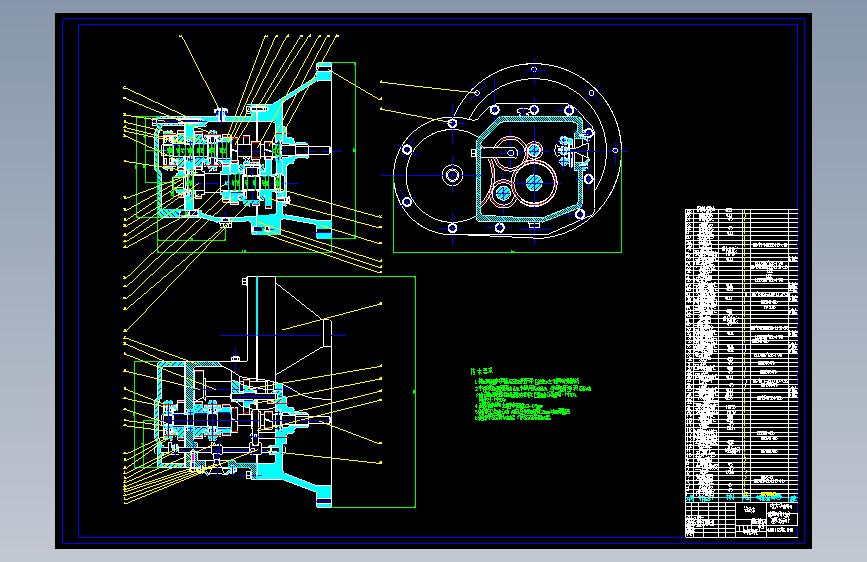Select the hatched housing outline in the circular end view
The height and width of the screenshot is (562, 867).
[x=530, y=169]
